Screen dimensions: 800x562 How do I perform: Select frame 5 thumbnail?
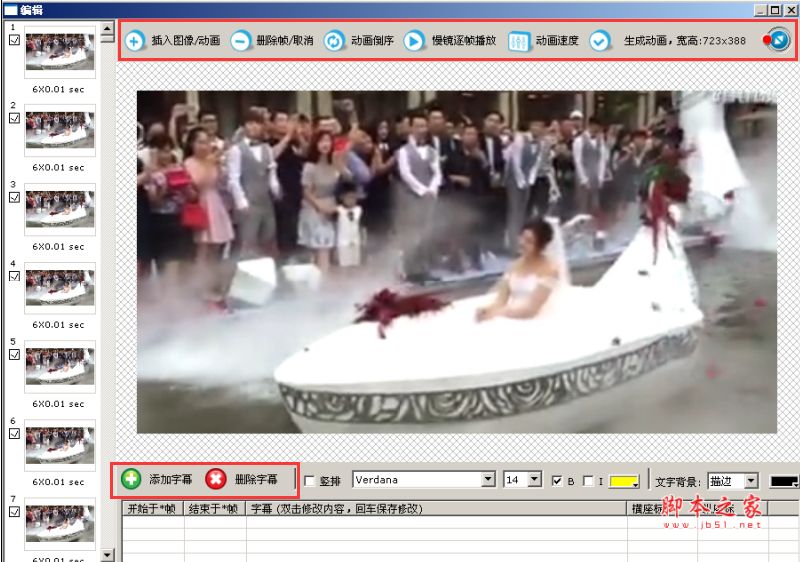60,366
